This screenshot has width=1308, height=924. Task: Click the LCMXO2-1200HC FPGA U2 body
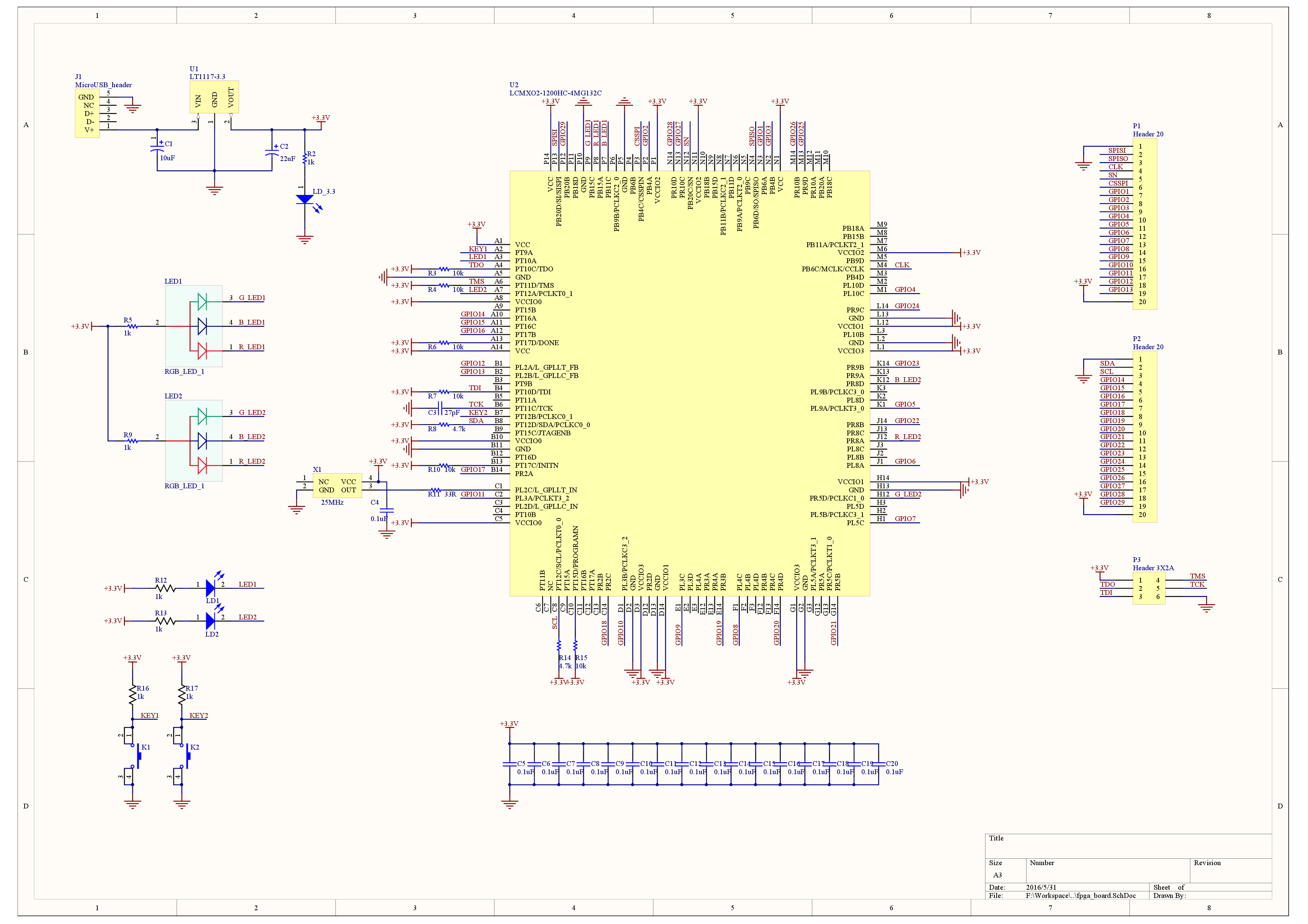[689, 383]
